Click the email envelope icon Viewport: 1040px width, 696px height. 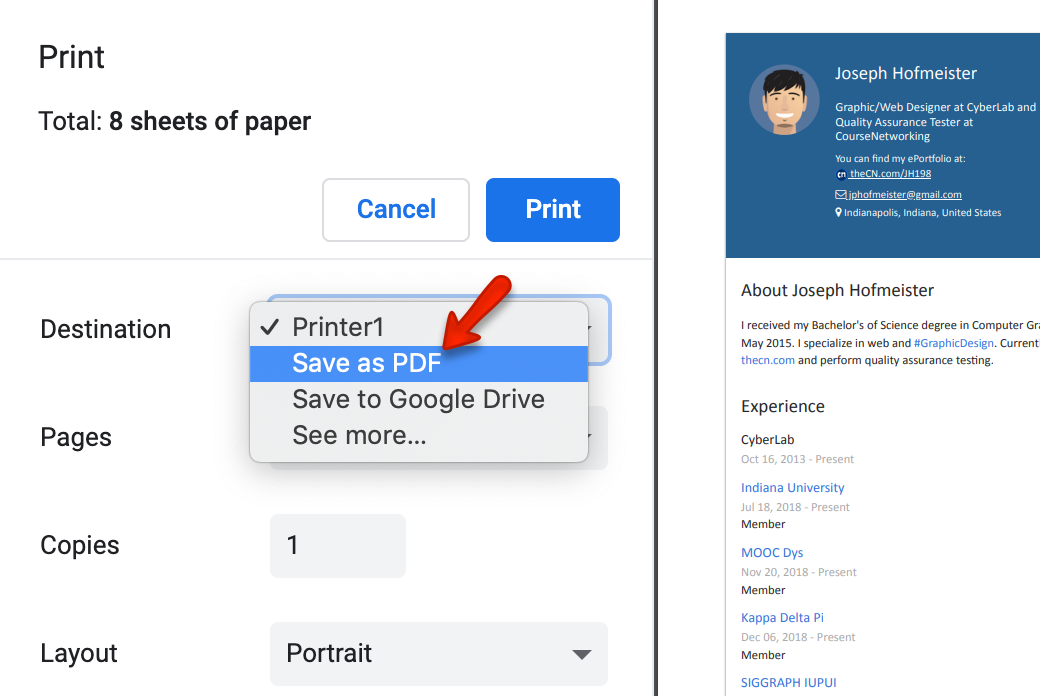click(x=839, y=194)
